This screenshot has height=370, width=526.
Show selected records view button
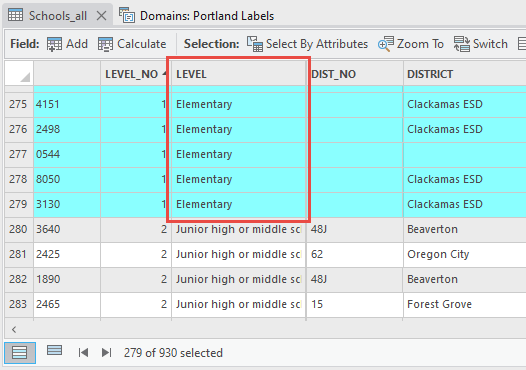tap(54, 351)
